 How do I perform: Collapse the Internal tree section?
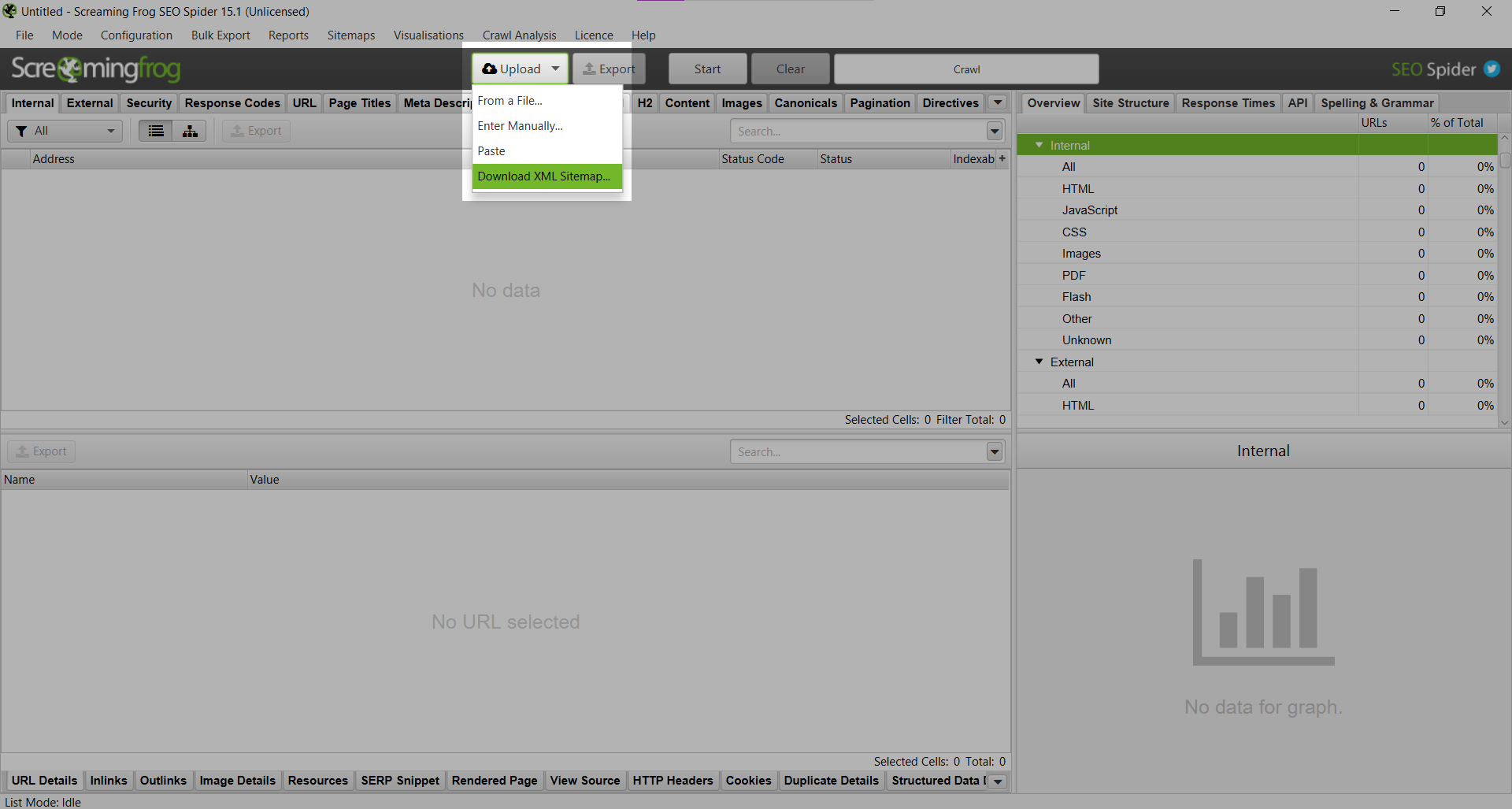click(x=1039, y=145)
